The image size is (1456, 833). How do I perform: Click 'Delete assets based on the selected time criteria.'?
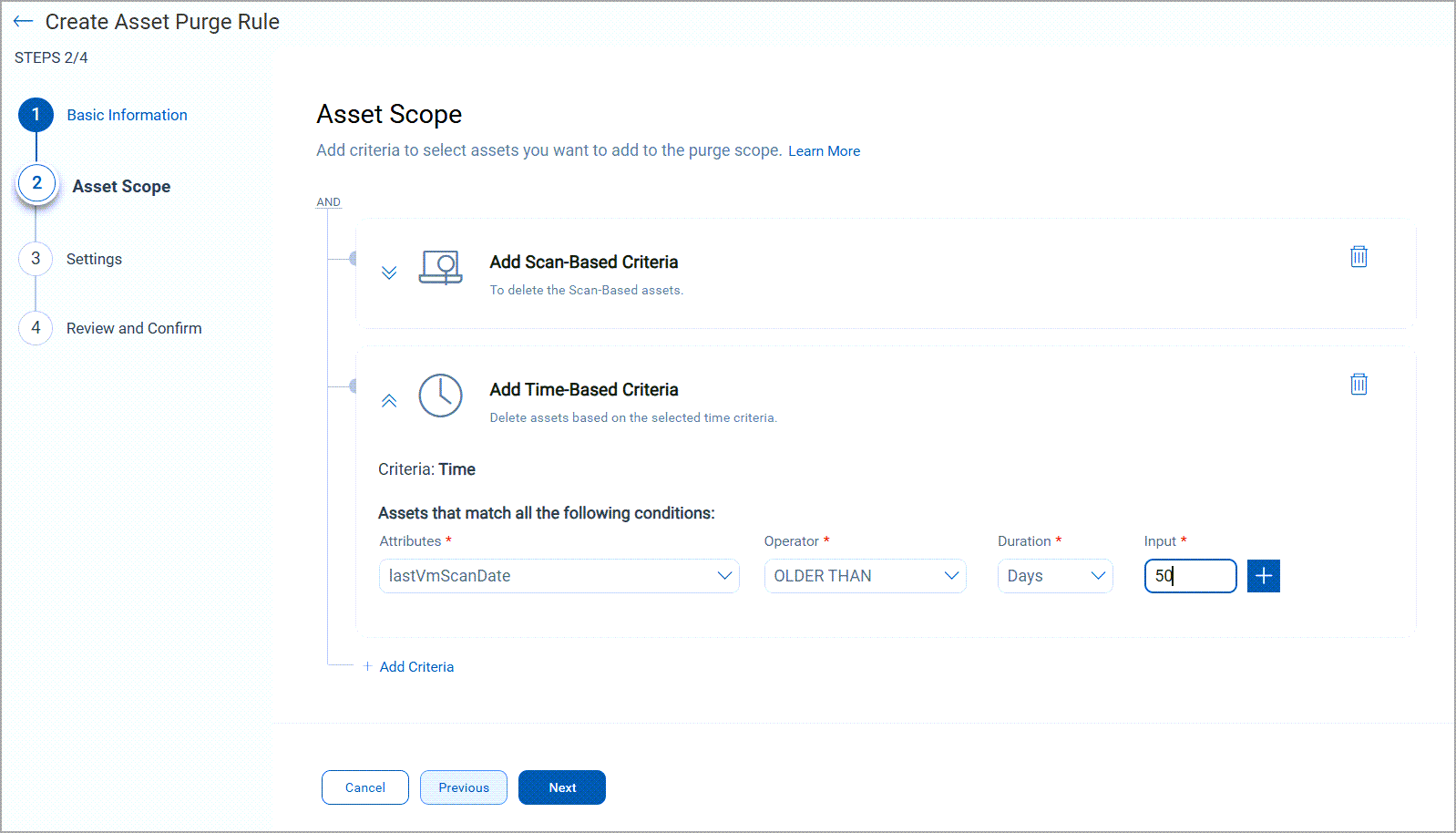[633, 417]
